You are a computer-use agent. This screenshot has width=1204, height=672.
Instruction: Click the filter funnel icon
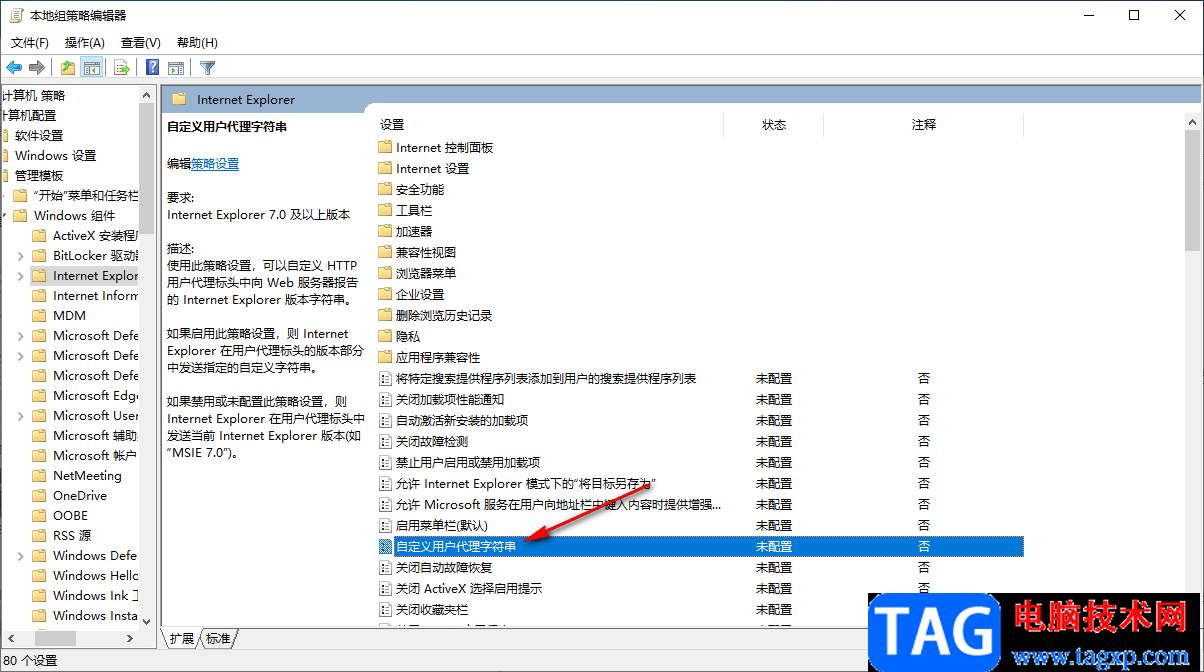[x=207, y=67]
